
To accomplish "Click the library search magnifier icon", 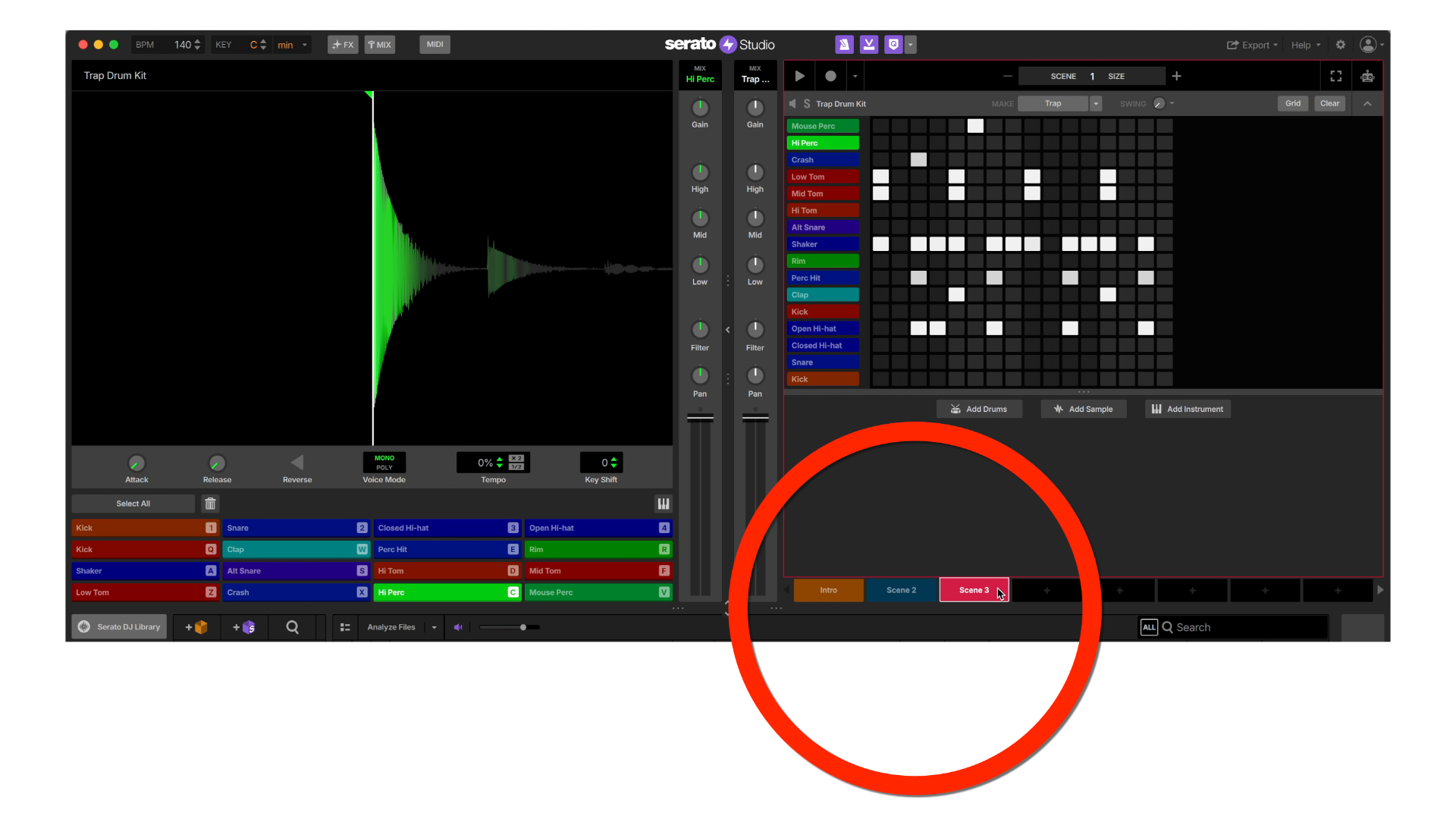I will [x=292, y=627].
